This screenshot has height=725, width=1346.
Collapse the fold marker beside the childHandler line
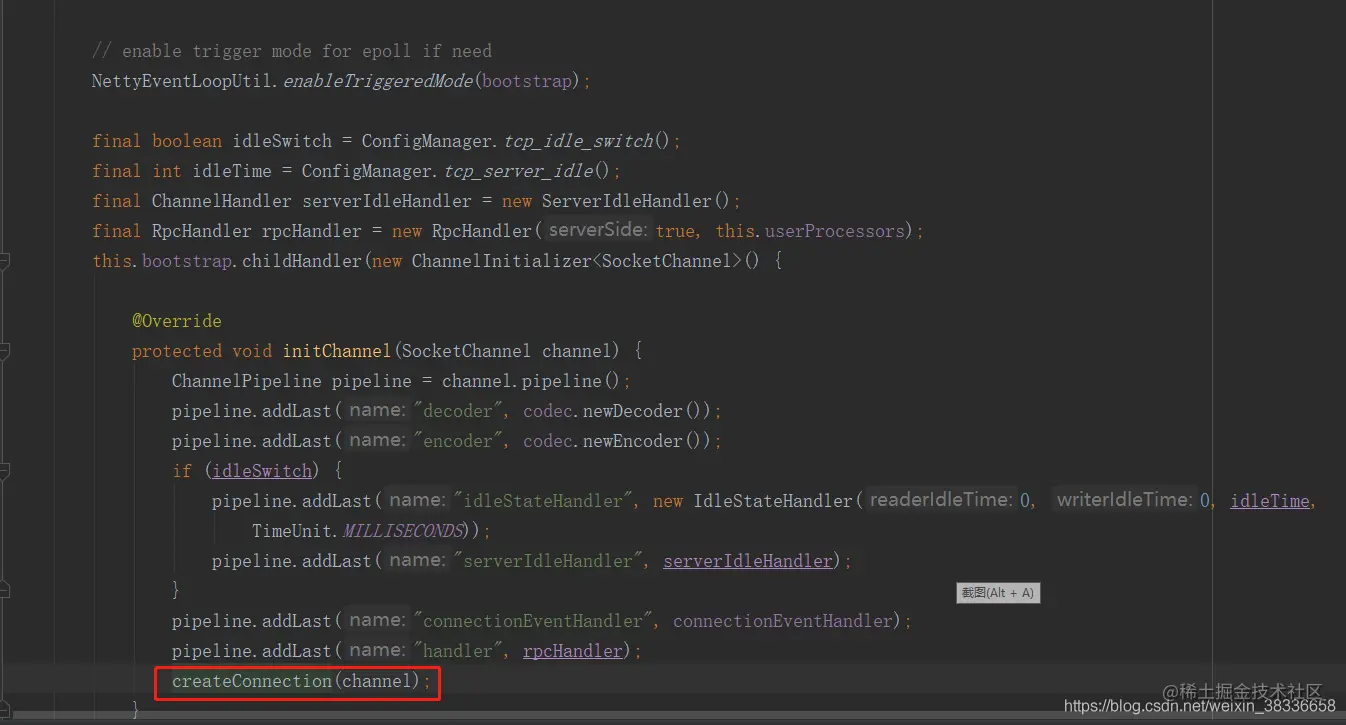click(x=5, y=261)
